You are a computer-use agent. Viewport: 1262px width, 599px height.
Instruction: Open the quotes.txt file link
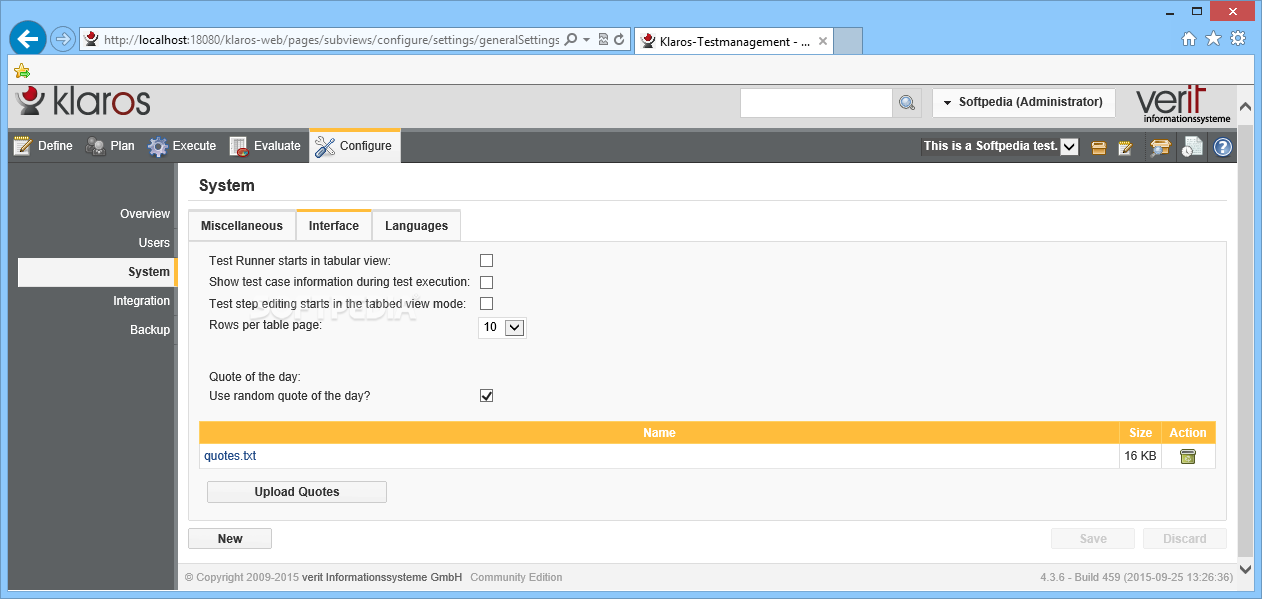click(230, 456)
